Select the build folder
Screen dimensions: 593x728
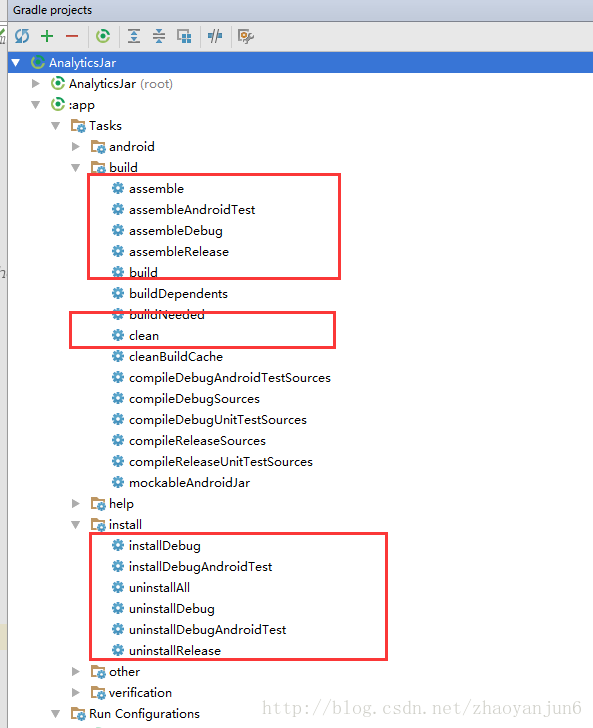pyautogui.click(x=123, y=168)
